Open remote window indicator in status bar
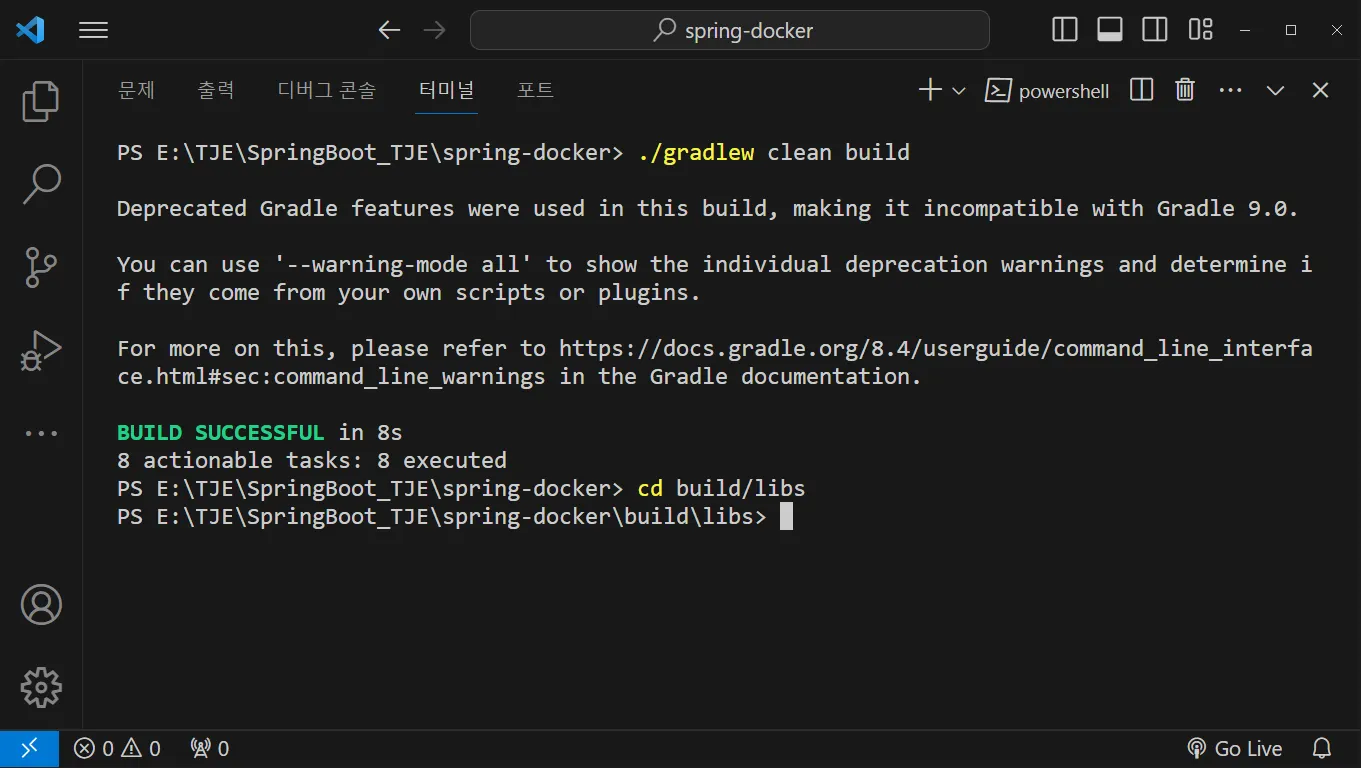The width and height of the screenshot is (1361, 768). pos(30,748)
